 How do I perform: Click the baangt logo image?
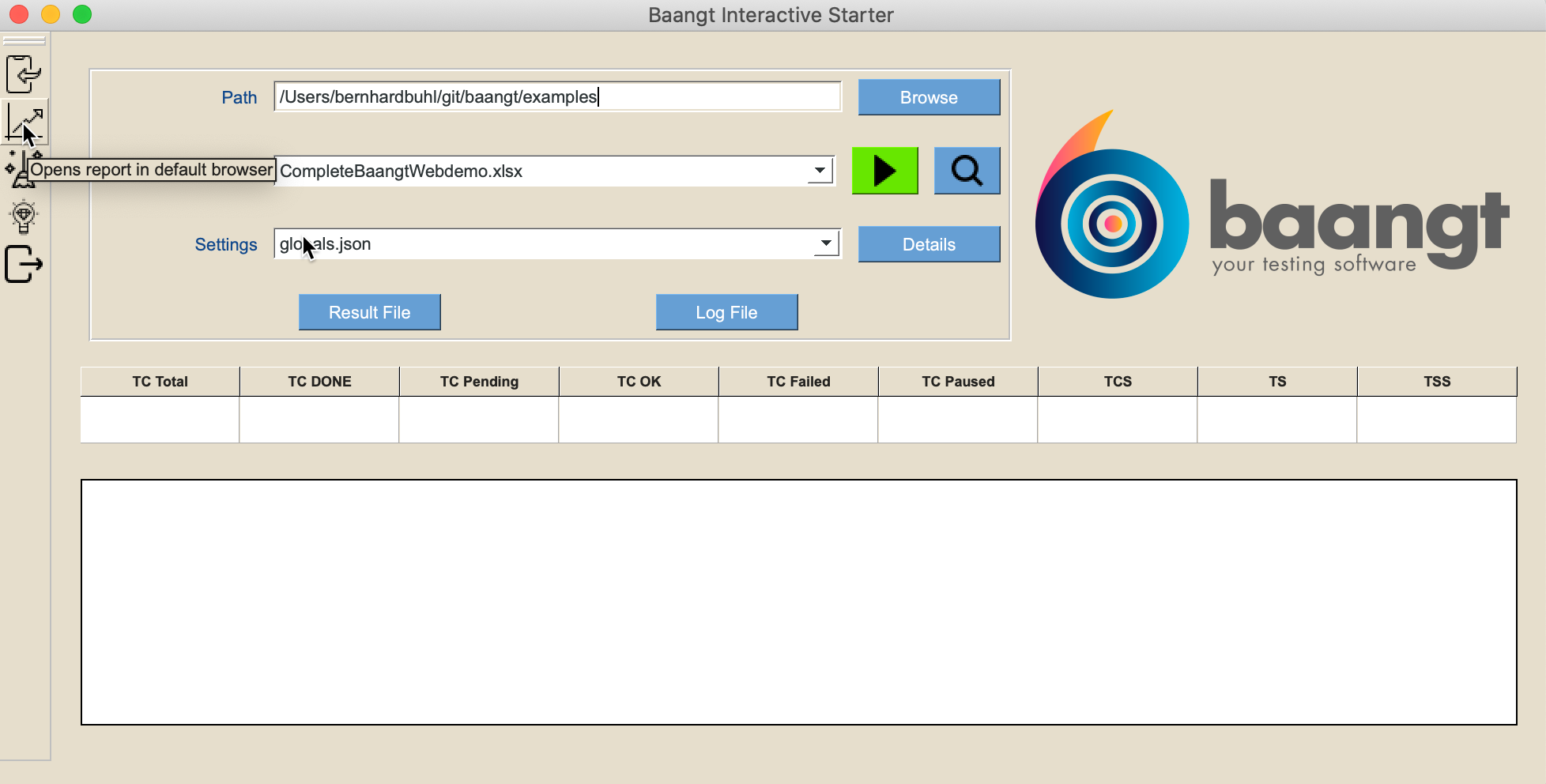click(1273, 204)
